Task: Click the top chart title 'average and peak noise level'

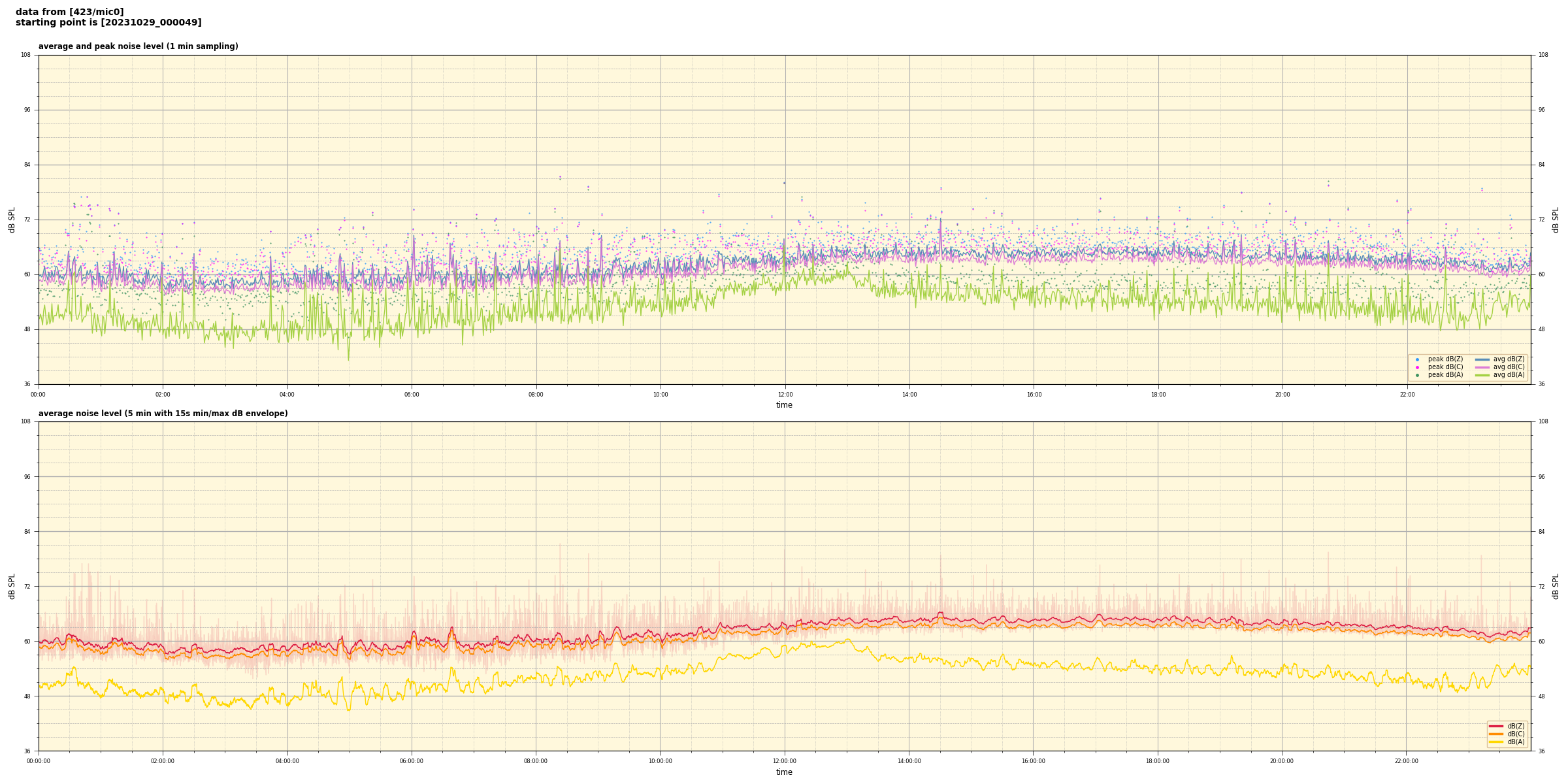Action: coord(138,46)
